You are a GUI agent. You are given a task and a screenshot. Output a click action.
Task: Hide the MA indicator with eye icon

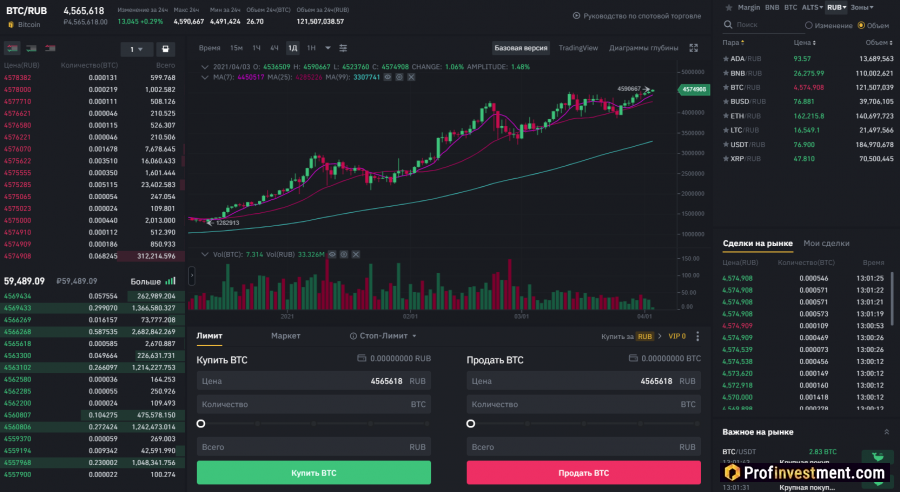387,77
